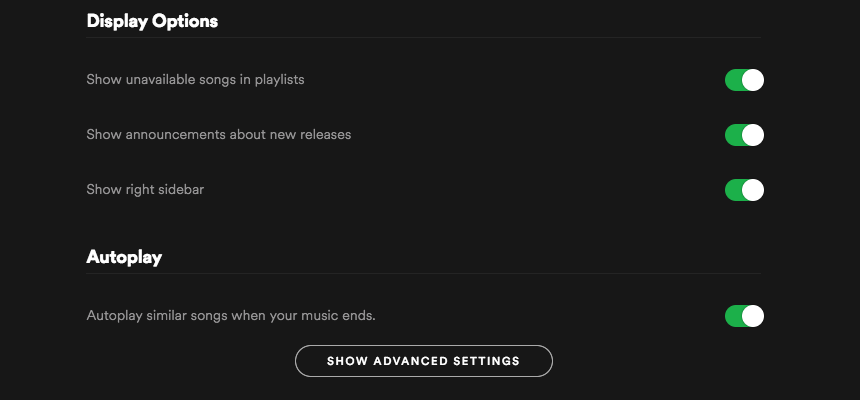Click white knob on the Autoplay toggle

pyautogui.click(x=753, y=316)
